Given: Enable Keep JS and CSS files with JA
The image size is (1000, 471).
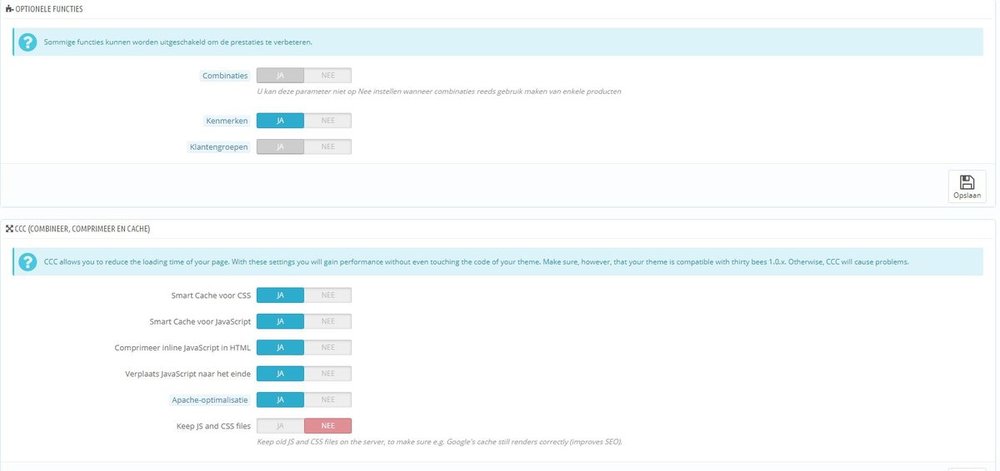Looking at the screenshot, I should click(x=280, y=425).
